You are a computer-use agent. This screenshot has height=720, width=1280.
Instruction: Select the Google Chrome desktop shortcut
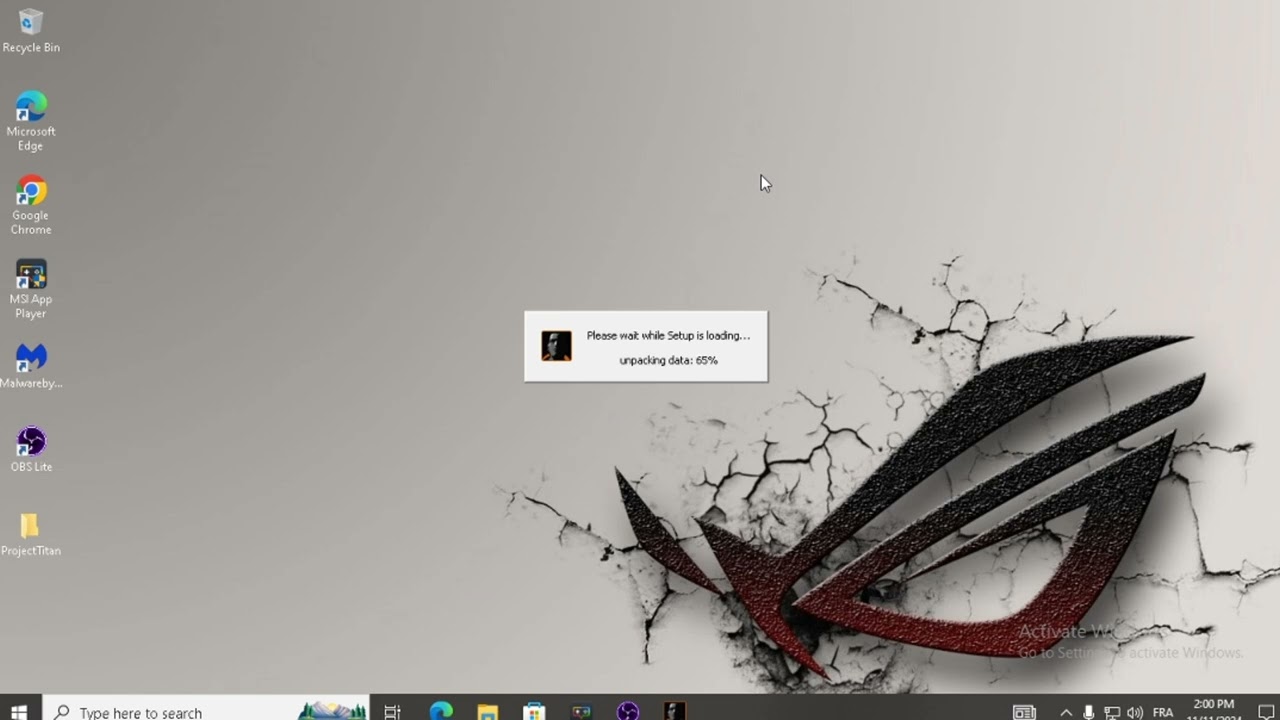pyautogui.click(x=31, y=206)
